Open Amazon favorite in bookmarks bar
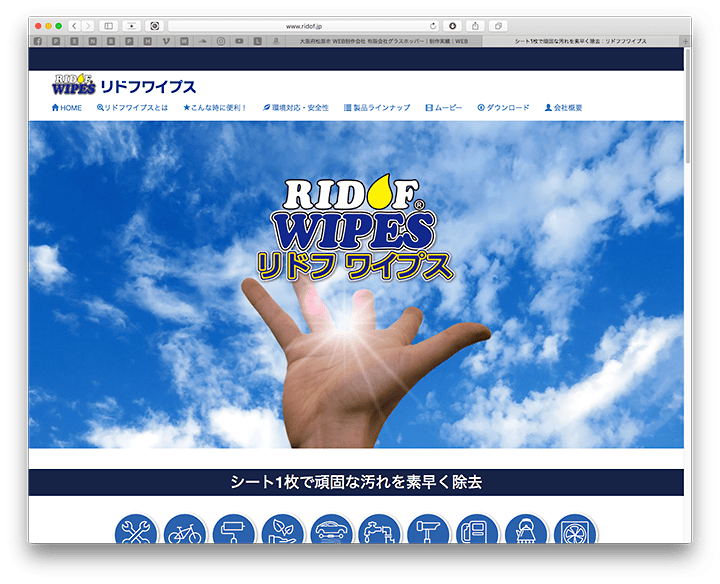 276,41
